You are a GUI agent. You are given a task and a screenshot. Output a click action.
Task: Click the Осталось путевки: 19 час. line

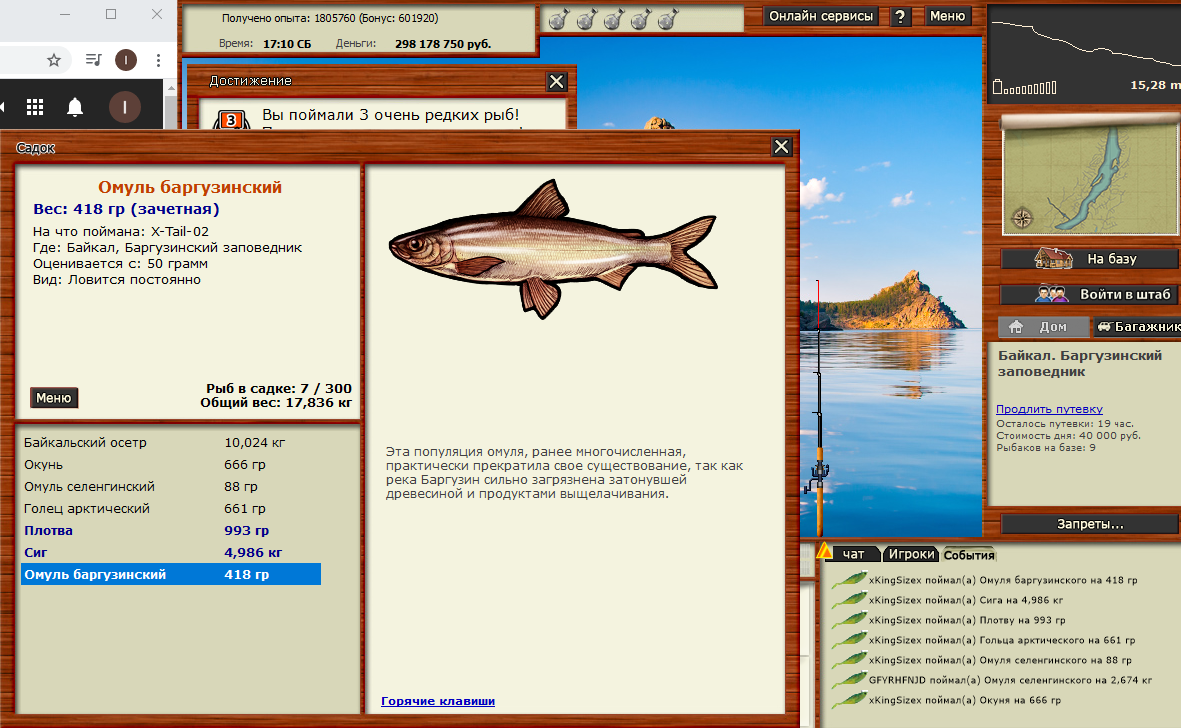point(1065,424)
